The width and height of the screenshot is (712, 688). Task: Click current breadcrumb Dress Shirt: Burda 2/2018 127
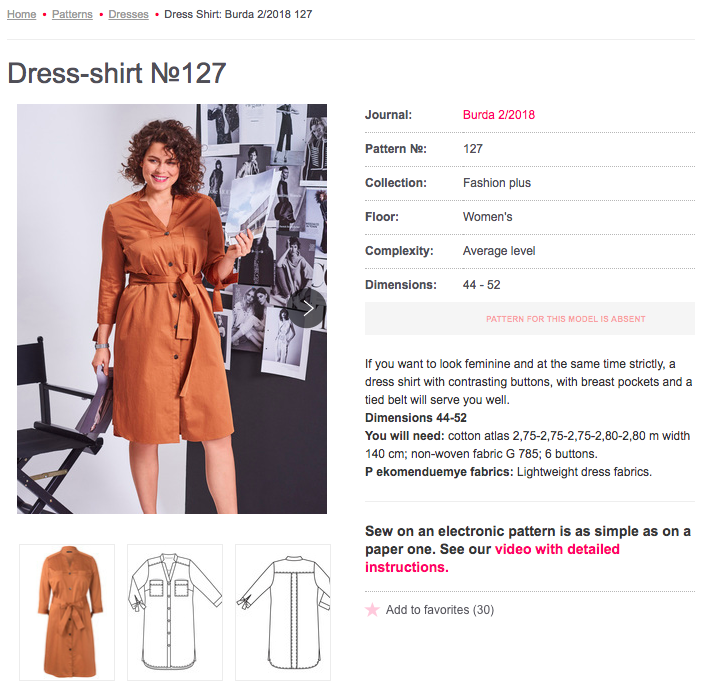point(238,14)
